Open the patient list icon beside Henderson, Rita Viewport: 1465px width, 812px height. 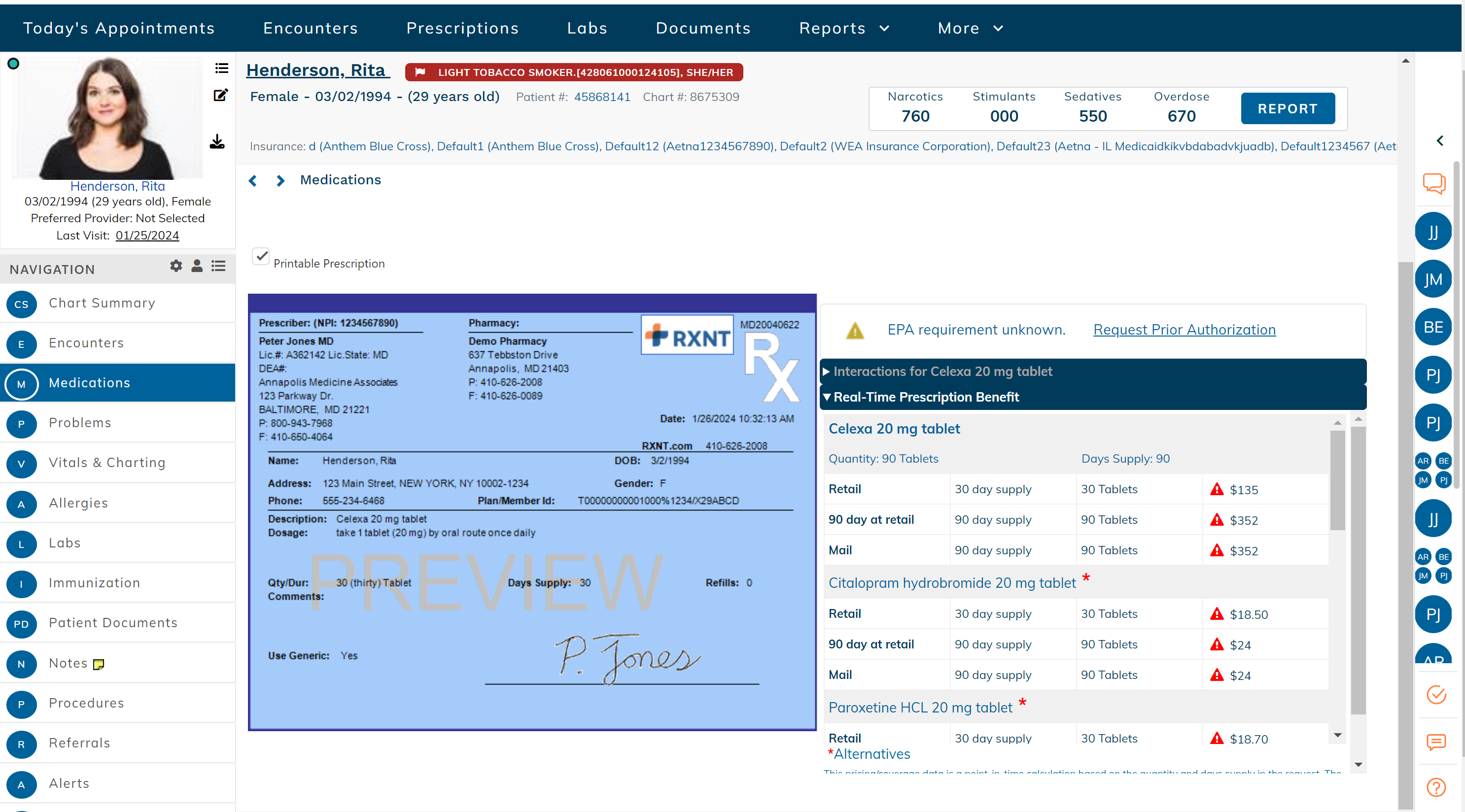(221, 68)
